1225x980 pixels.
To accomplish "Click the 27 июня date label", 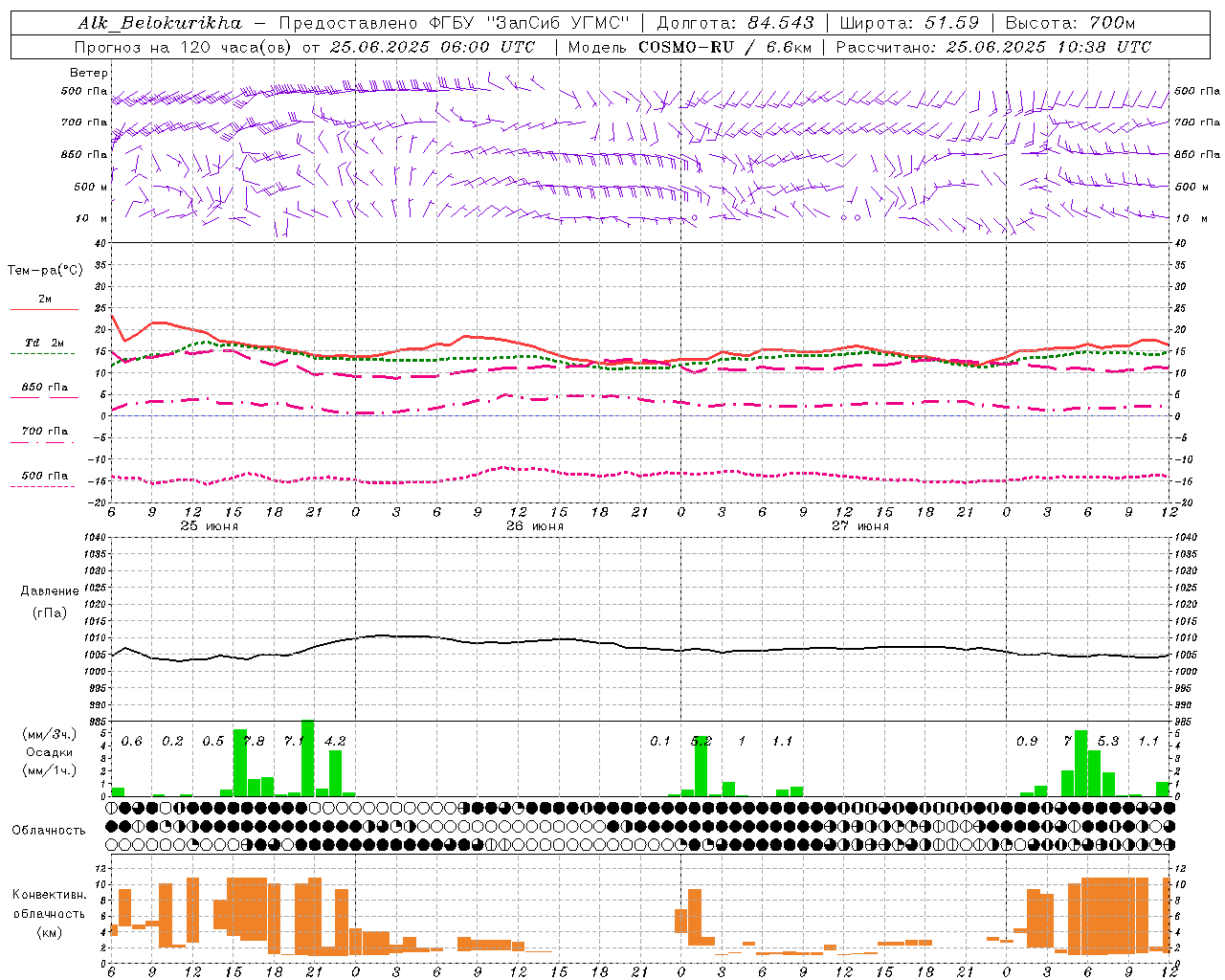I will click(859, 525).
